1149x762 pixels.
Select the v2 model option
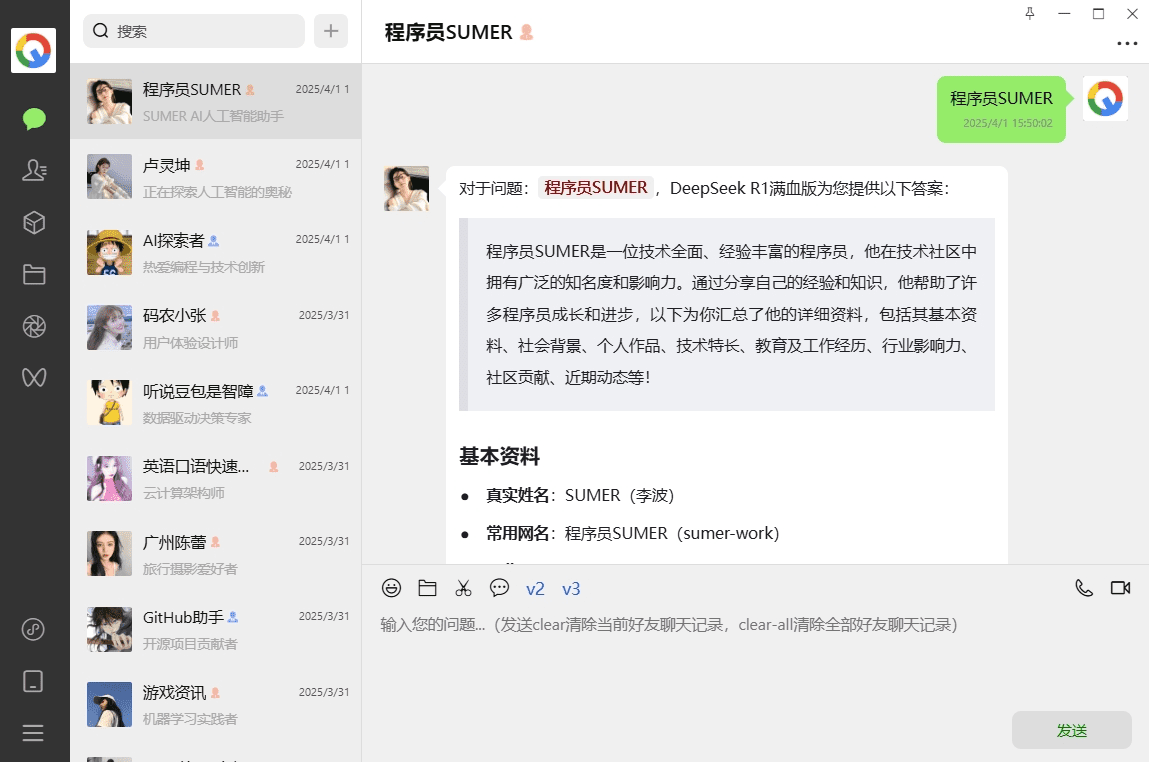coord(535,588)
